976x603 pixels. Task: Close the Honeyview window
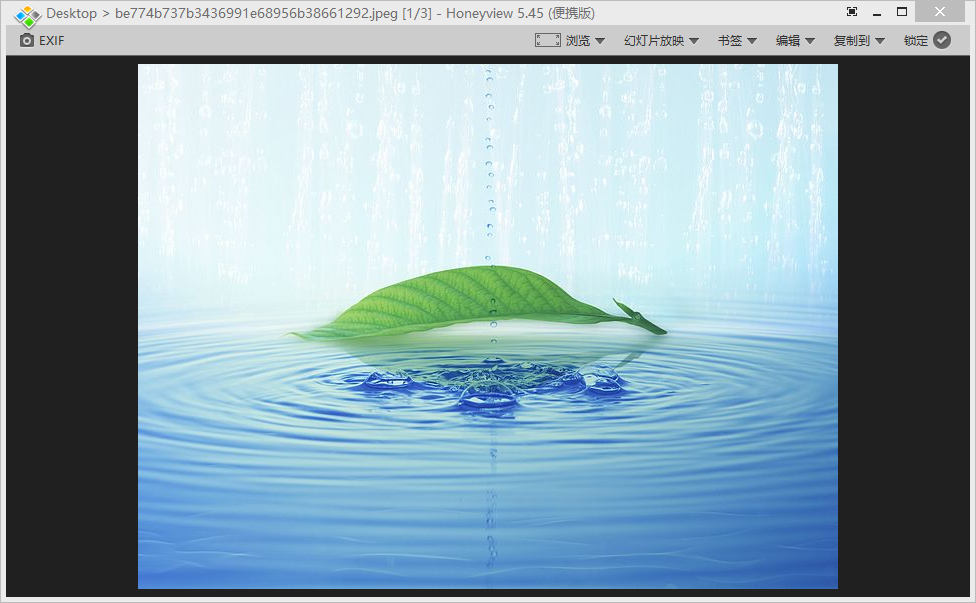[940, 12]
